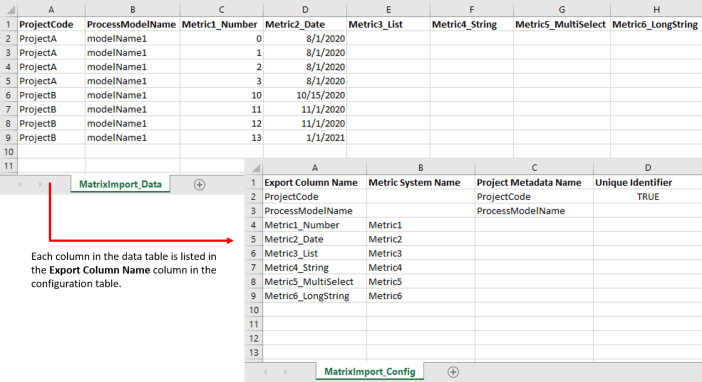Screen dimensions: 702x382
Task: Select the Project Metadata Name header cell
Action: point(534,182)
